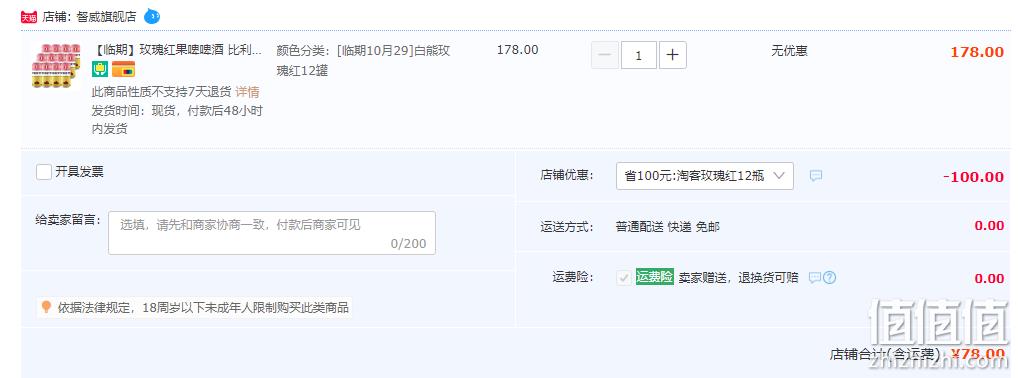This screenshot has height=378, width=1018.
Task: Toggle the 运费险 checkbox
Action: point(624,278)
